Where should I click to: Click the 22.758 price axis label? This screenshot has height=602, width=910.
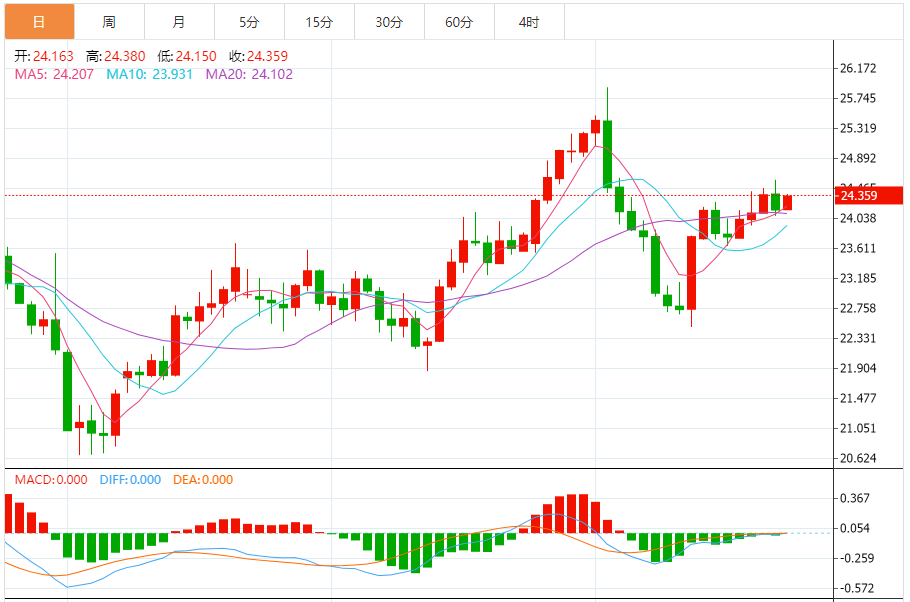(x=858, y=308)
